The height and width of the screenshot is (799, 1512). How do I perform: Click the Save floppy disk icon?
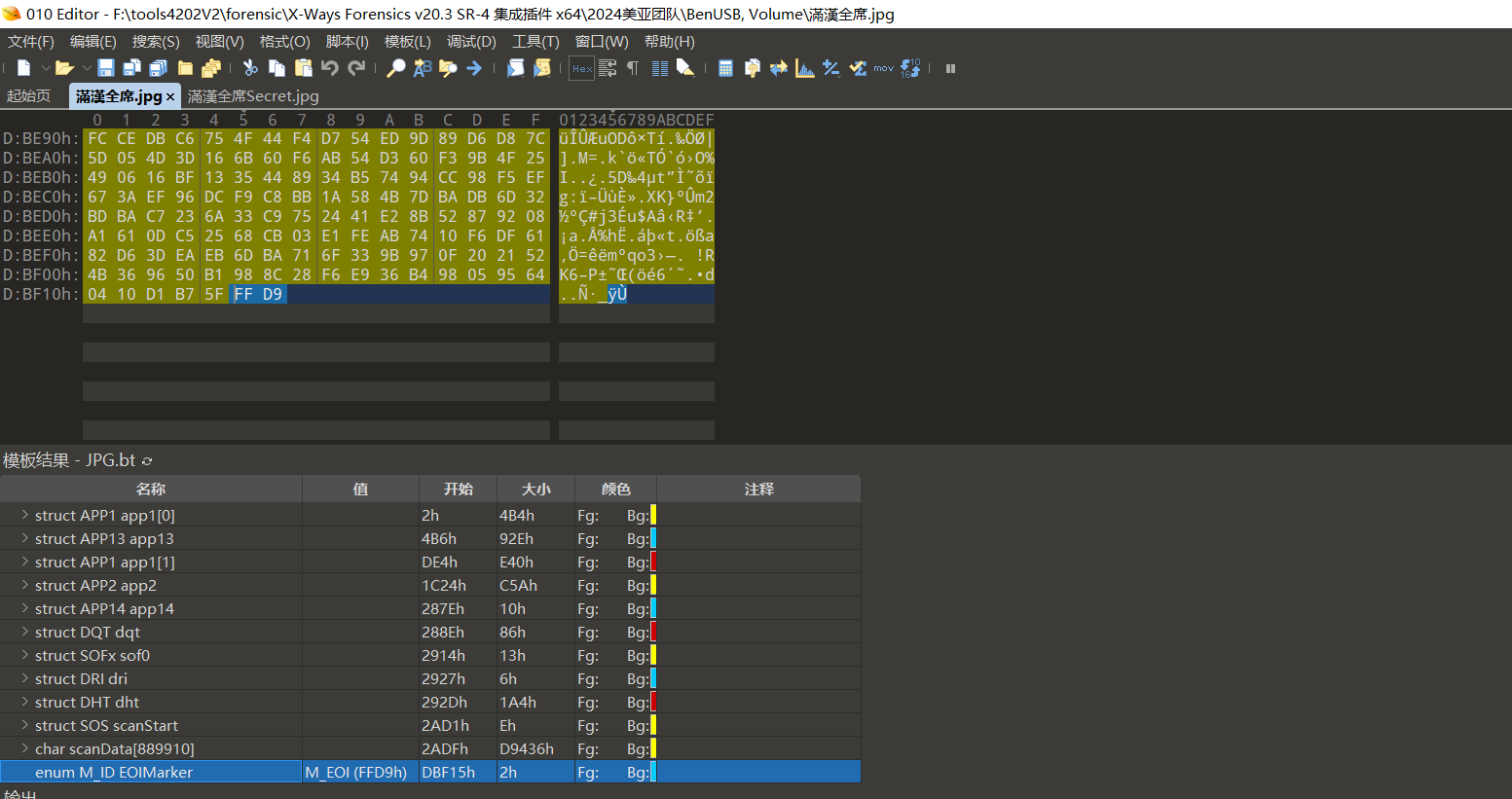(106, 68)
